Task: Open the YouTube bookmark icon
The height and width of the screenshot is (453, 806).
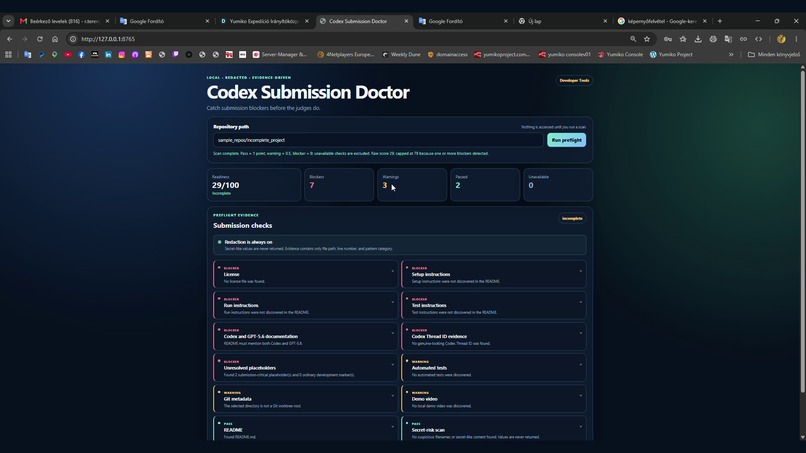Action: [x=68, y=55]
